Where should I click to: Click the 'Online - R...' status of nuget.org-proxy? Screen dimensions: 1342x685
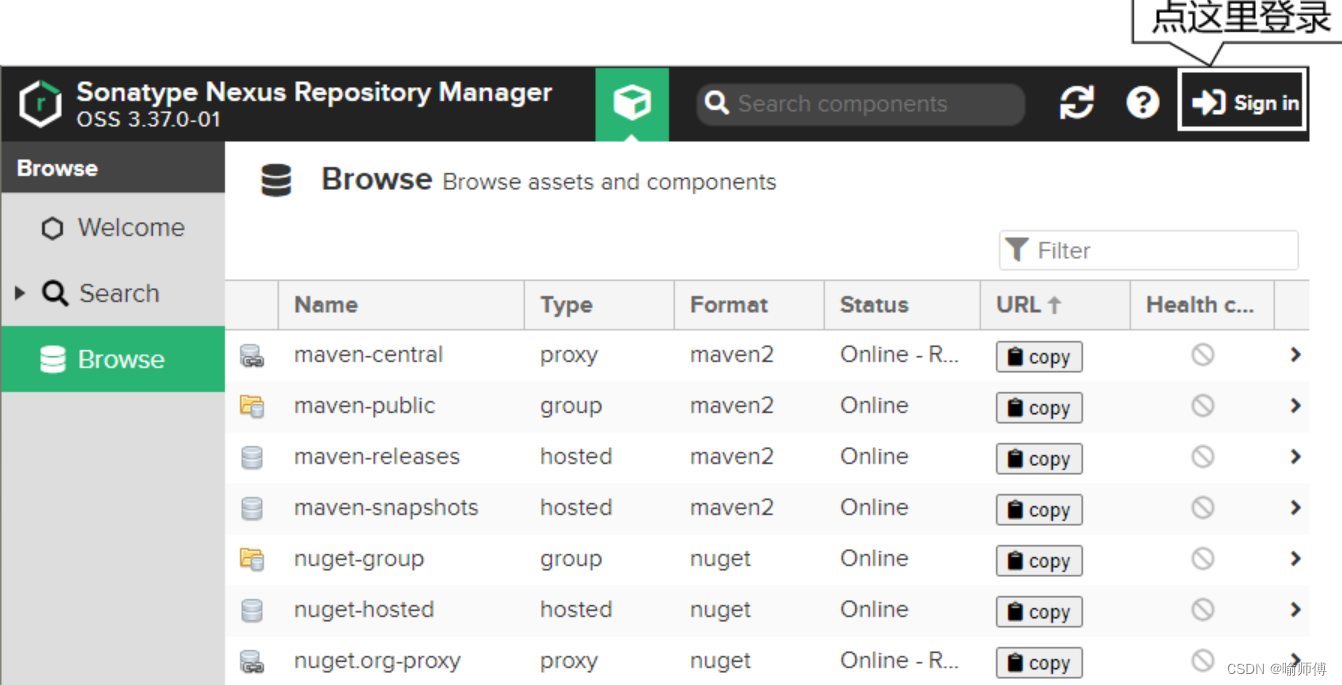tap(899, 661)
